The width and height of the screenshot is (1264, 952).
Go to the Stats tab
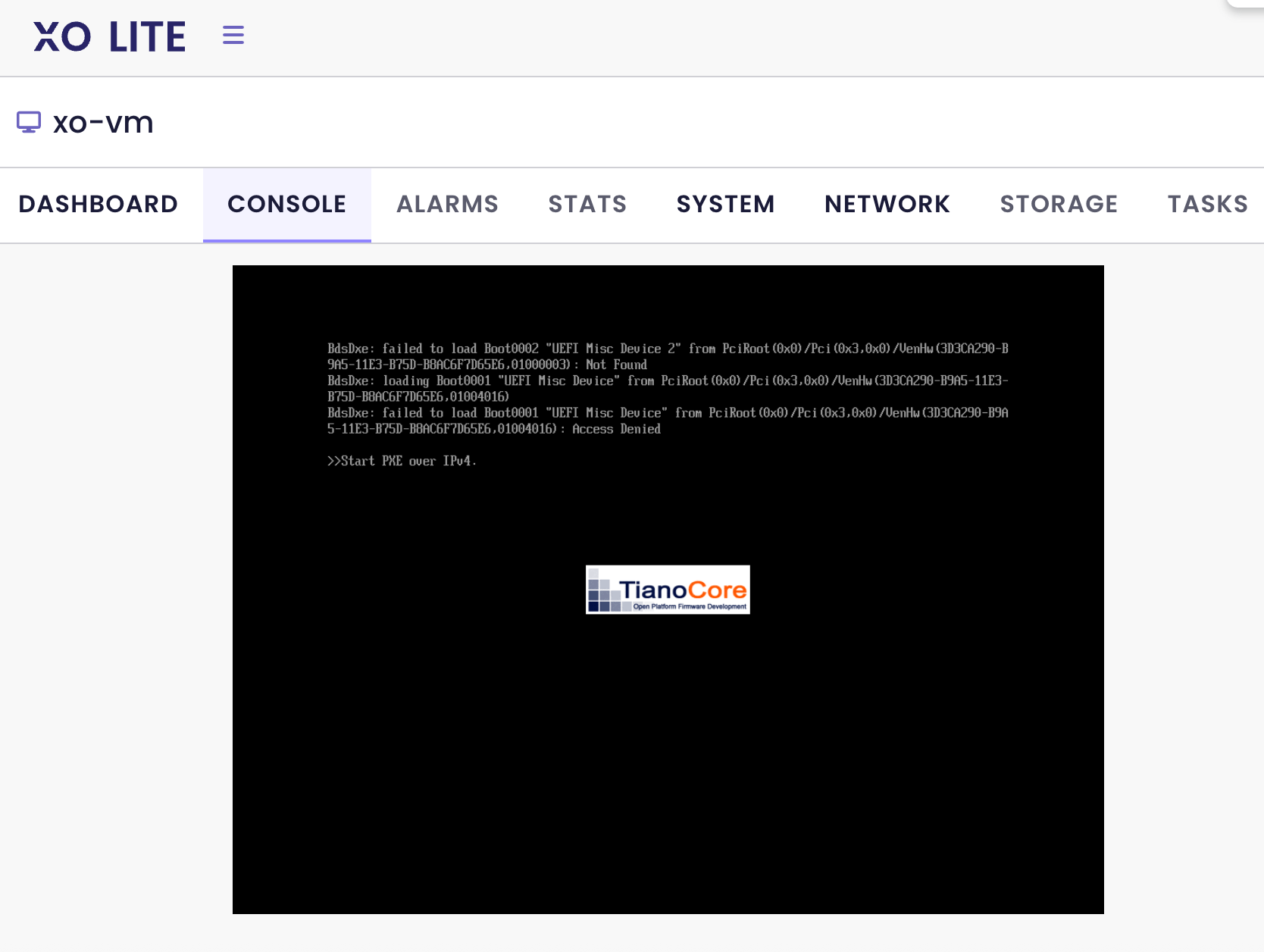click(x=587, y=204)
